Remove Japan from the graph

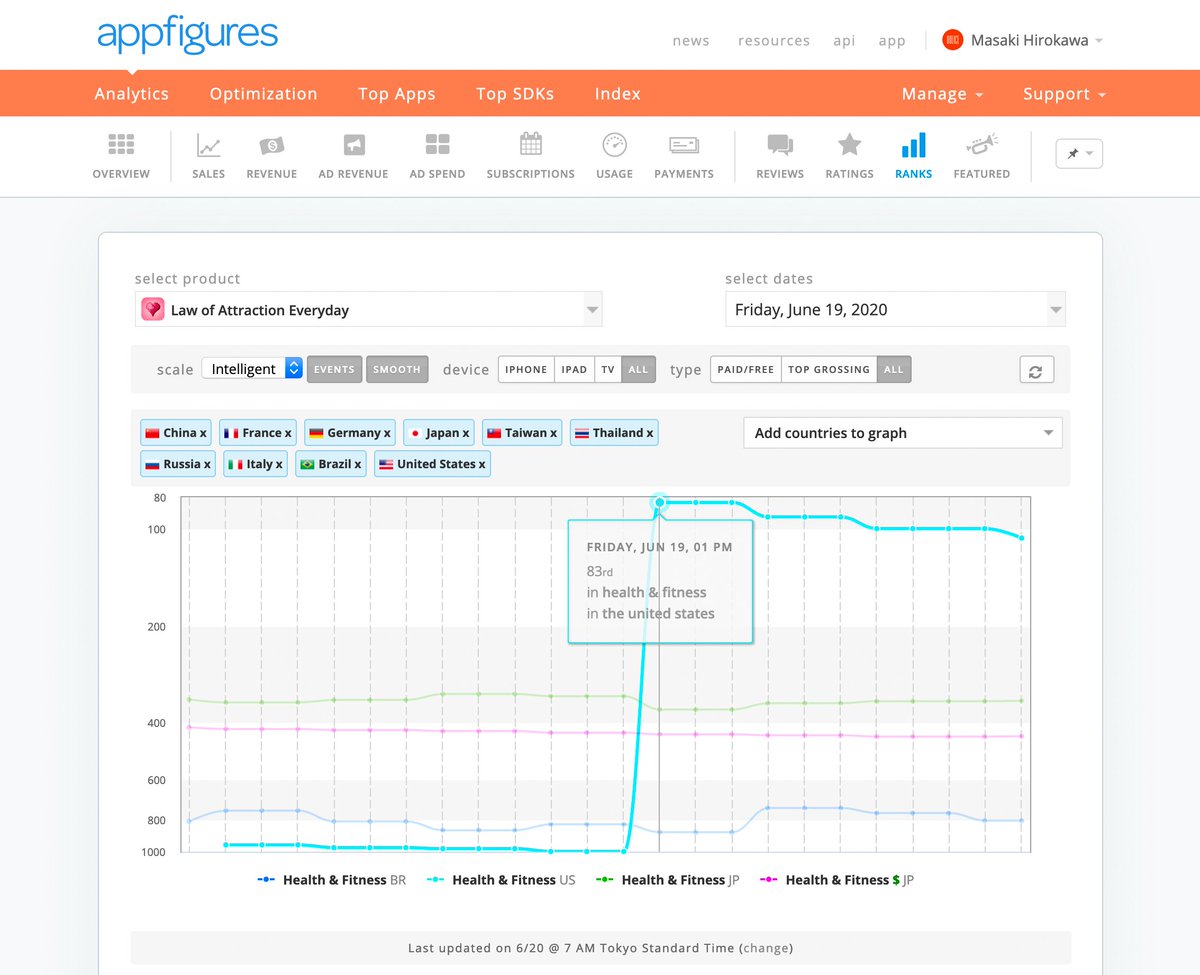coord(466,433)
